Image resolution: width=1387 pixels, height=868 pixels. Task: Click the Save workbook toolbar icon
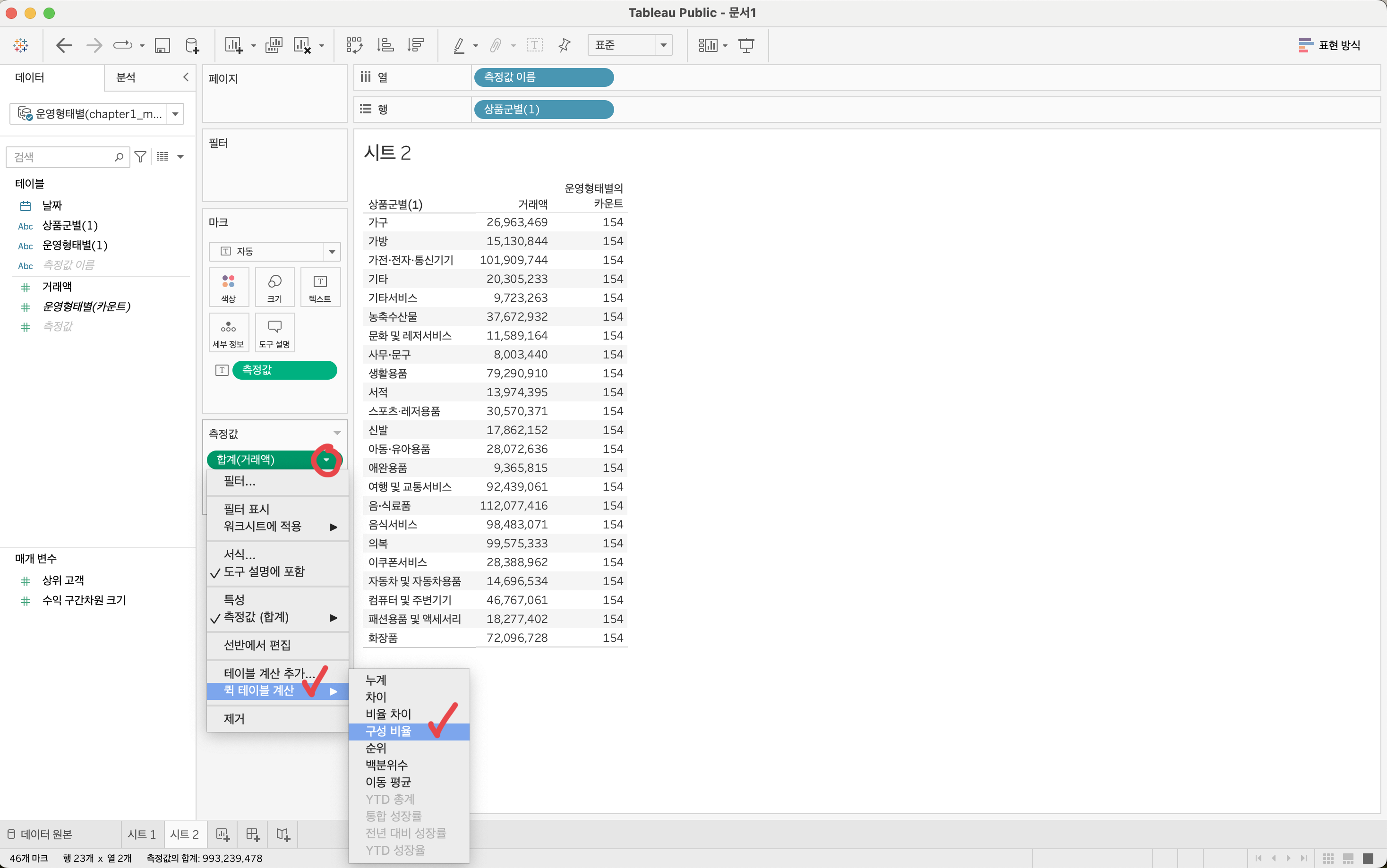[163, 45]
